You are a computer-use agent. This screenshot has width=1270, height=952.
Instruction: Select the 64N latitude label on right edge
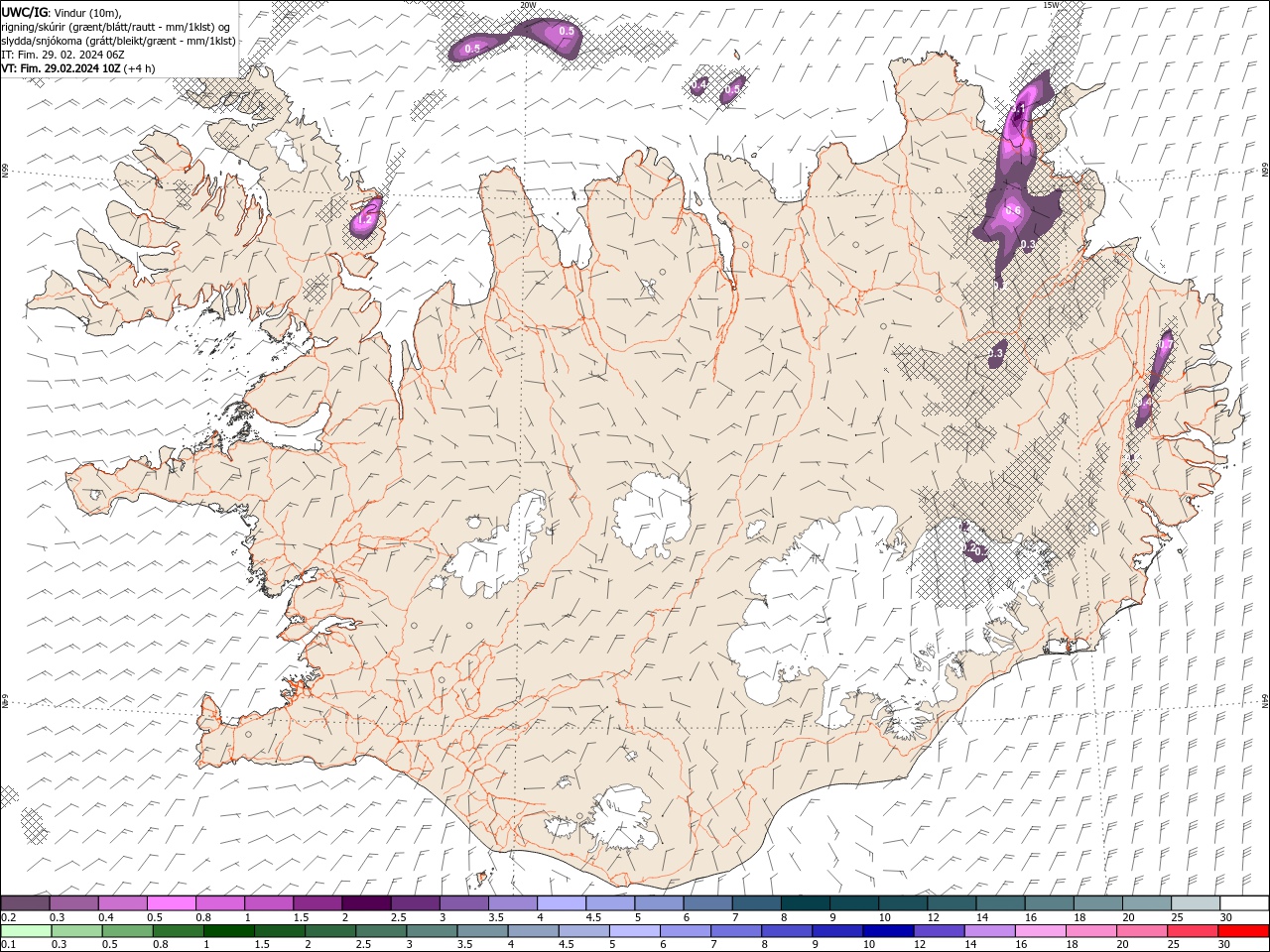pos(1265,702)
